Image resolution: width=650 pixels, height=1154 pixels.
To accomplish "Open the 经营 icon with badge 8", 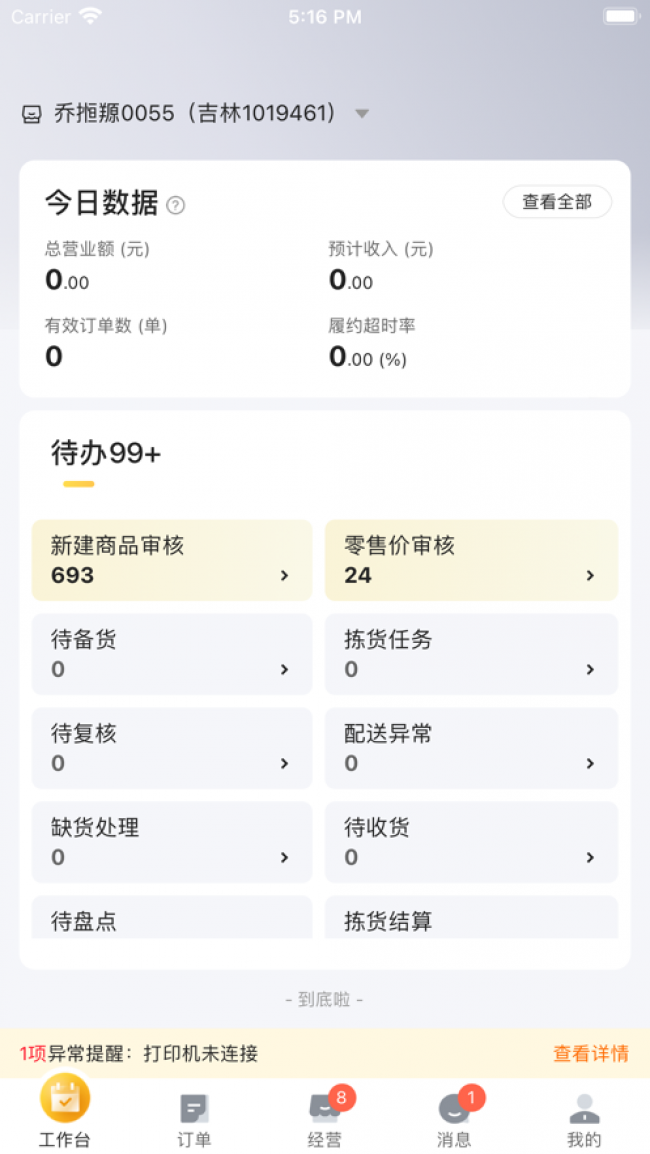I will [x=324, y=1108].
